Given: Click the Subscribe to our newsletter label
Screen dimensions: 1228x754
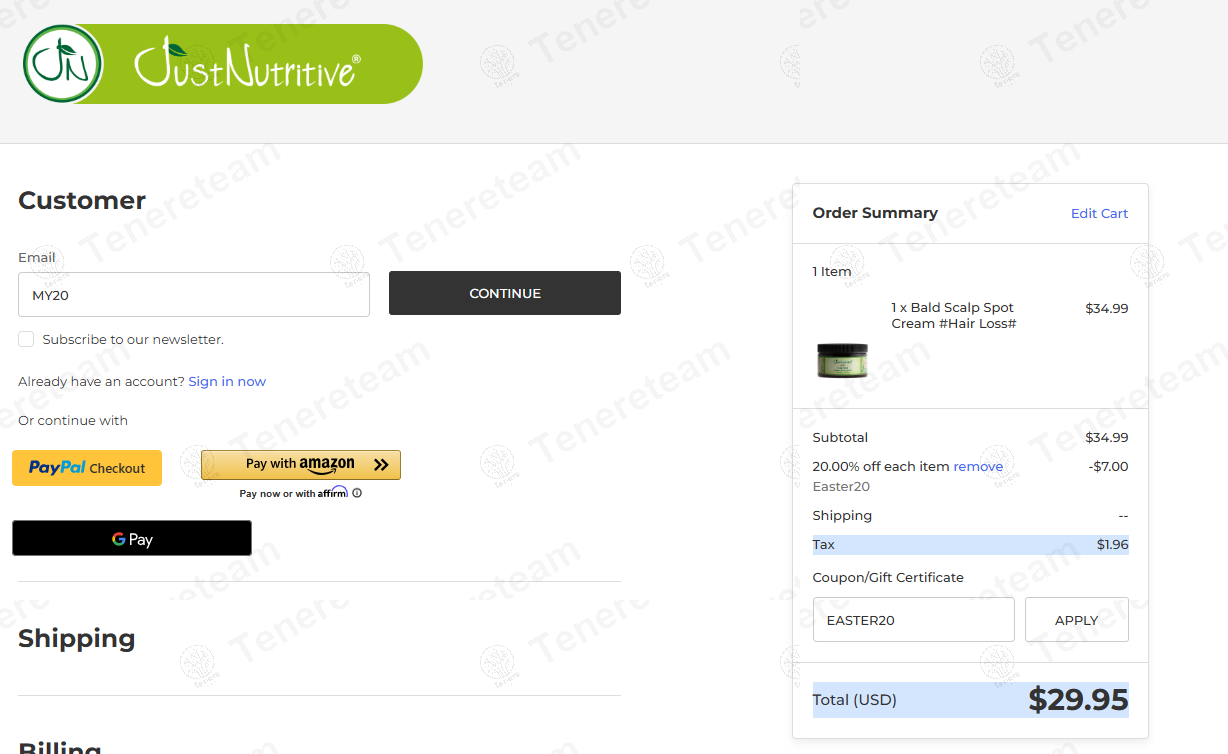Looking at the screenshot, I should tap(133, 339).
